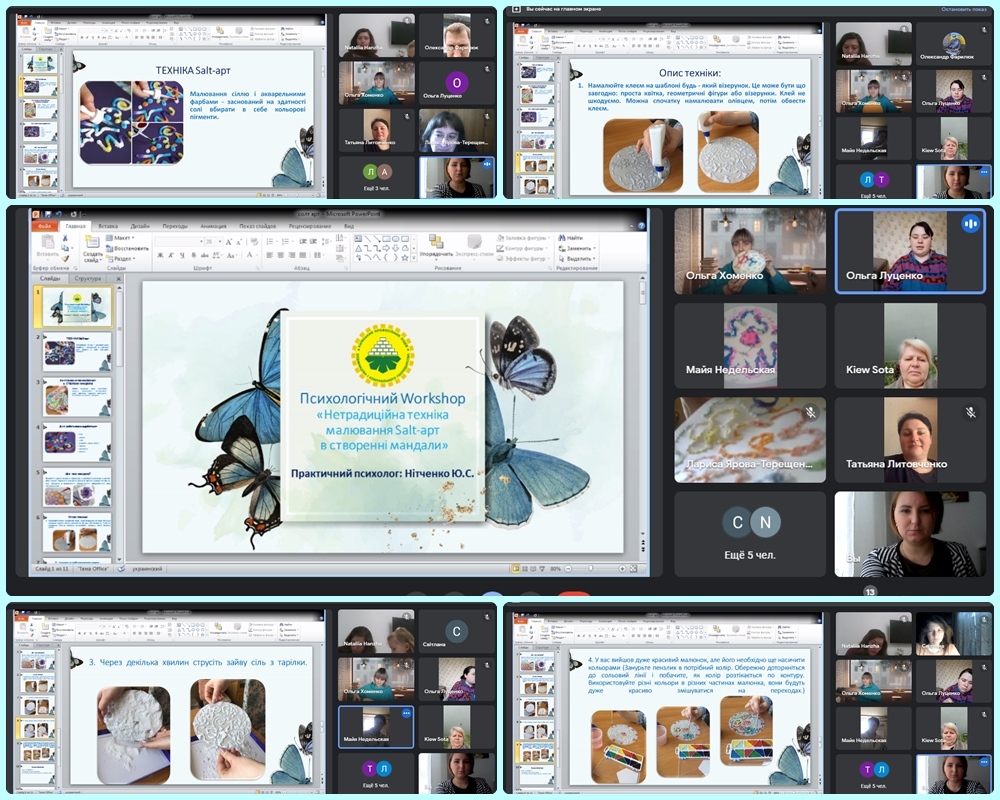Decrease font size in large center PowerPoint ribbon
Viewport: 1000px width, 800px height.
point(239,242)
